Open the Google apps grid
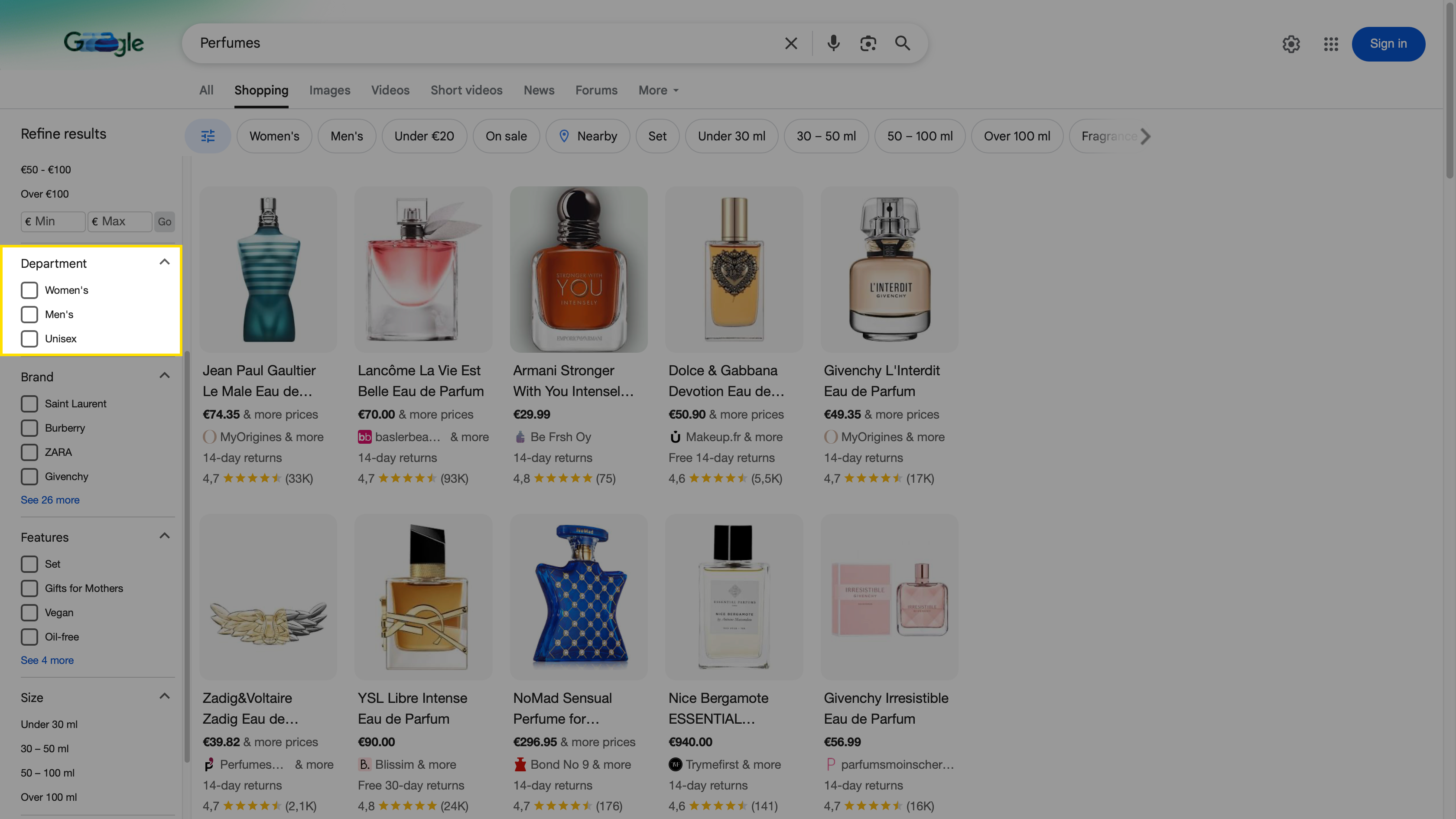Screen dimensions: 1456x819 pyautogui.click(x=1330, y=44)
